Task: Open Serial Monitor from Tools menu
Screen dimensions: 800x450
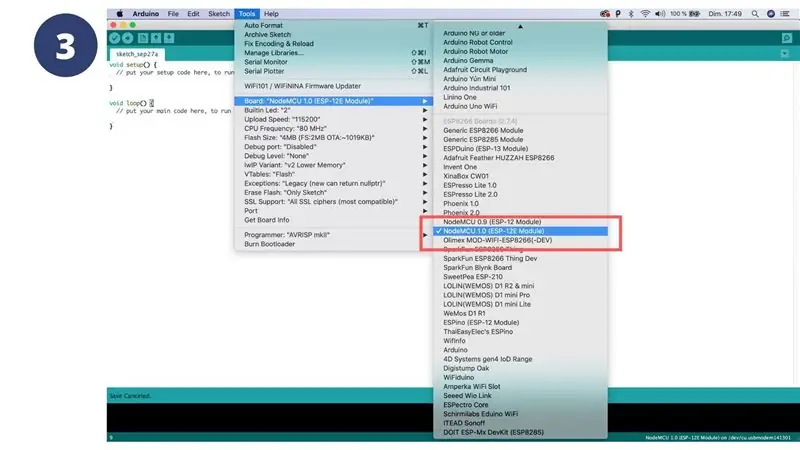Action: [334, 62]
